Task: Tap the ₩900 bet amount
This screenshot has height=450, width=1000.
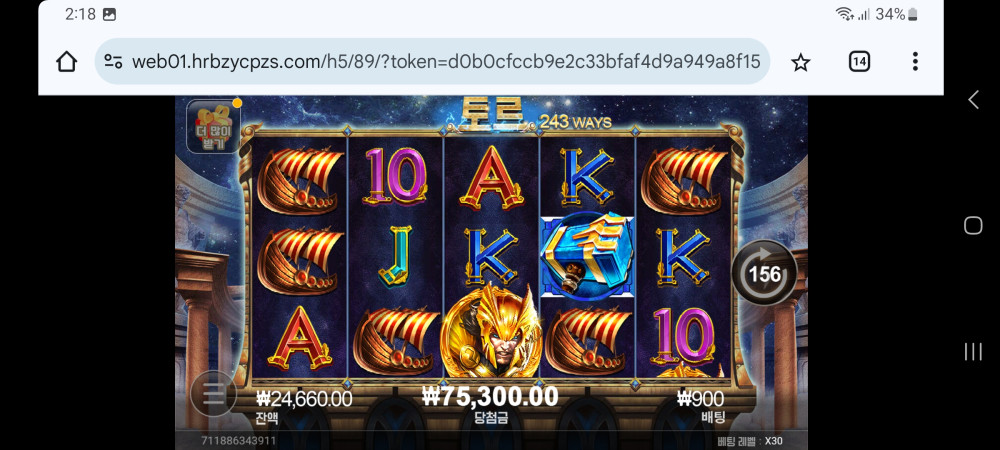Action: pos(700,399)
